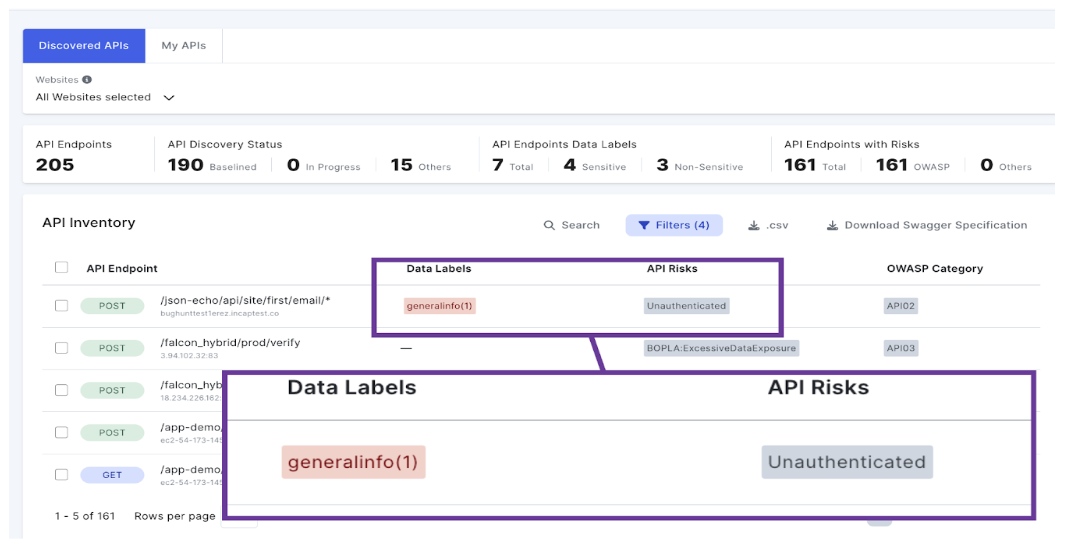Click the Search magnifier icon
The image size is (1065, 547).
click(x=549, y=225)
